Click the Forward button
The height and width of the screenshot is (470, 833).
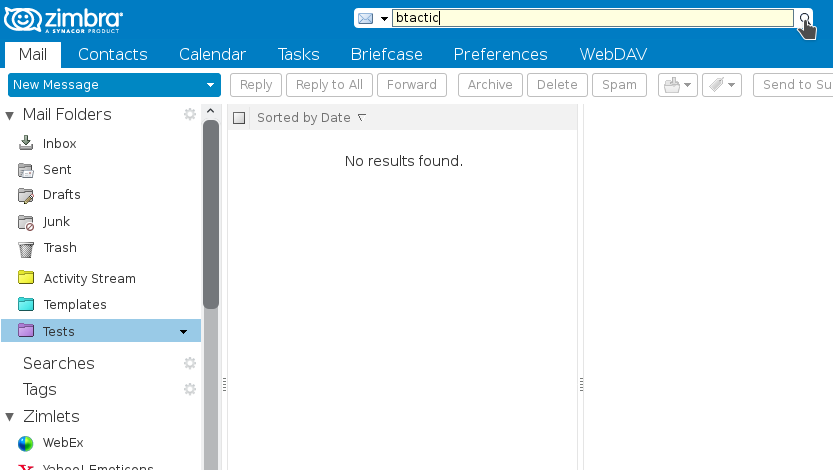(412, 85)
